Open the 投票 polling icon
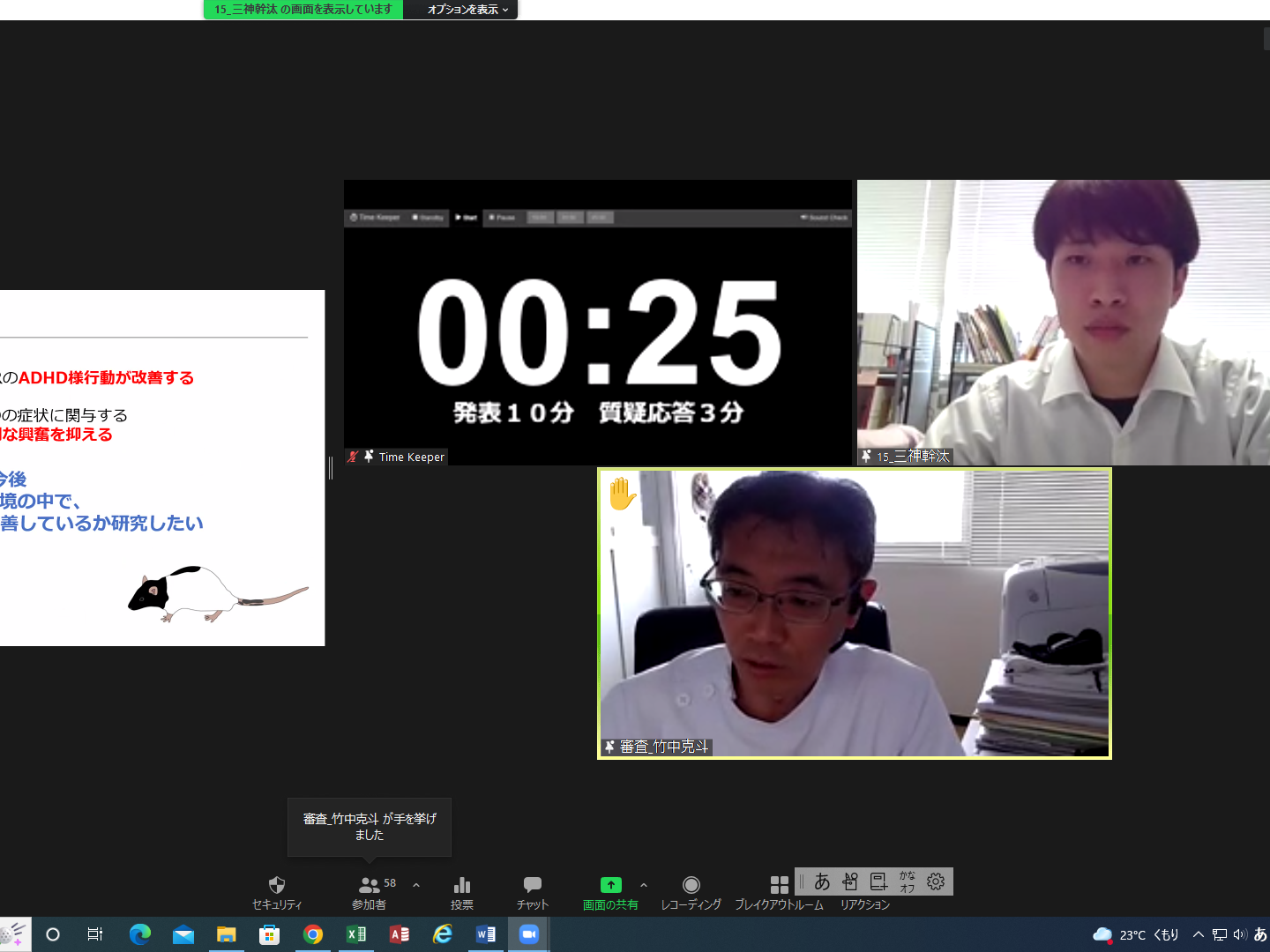Image resolution: width=1270 pixels, height=952 pixels. pyautogui.click(x=461, y=891)
